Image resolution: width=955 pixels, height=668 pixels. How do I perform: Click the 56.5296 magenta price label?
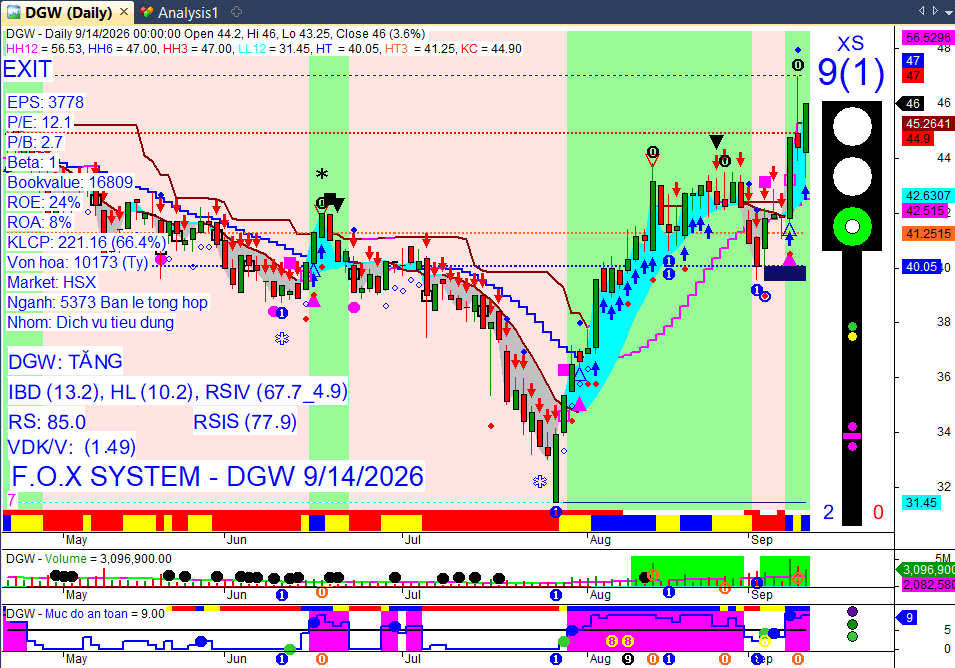point(928,38)
